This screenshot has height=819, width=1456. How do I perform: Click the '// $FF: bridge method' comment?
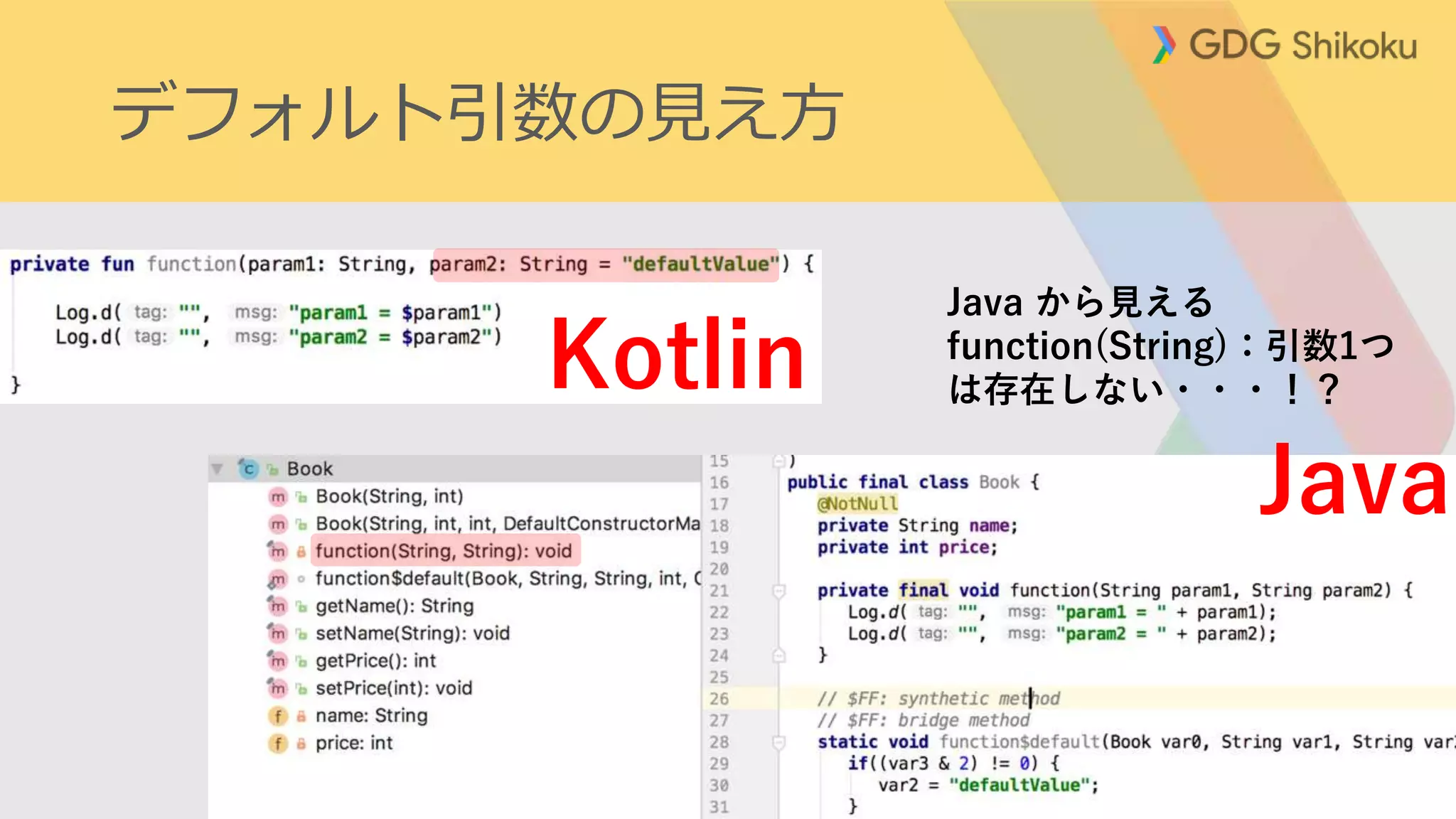[x=924, y=720]
